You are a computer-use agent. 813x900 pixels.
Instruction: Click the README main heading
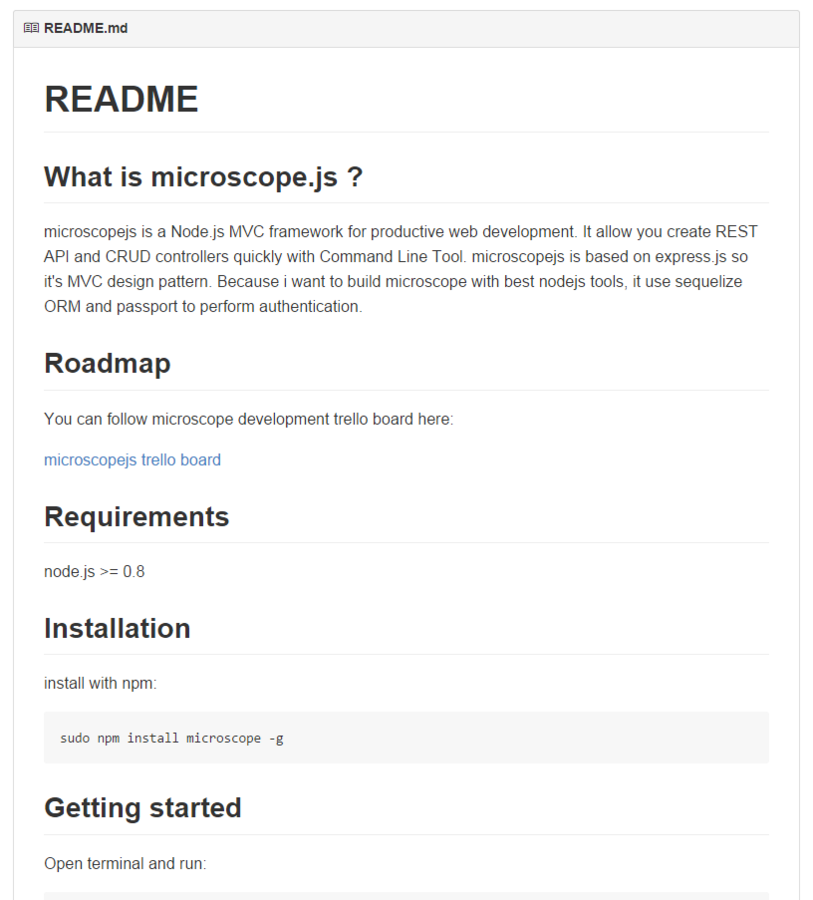121,99
